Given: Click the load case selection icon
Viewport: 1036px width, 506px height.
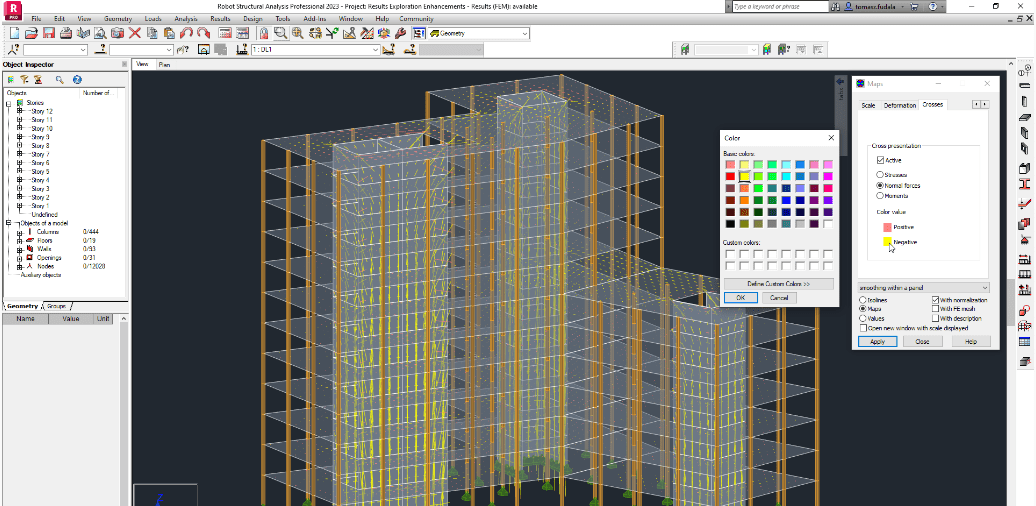Looking at the screenshot, I should coord(241,50).
